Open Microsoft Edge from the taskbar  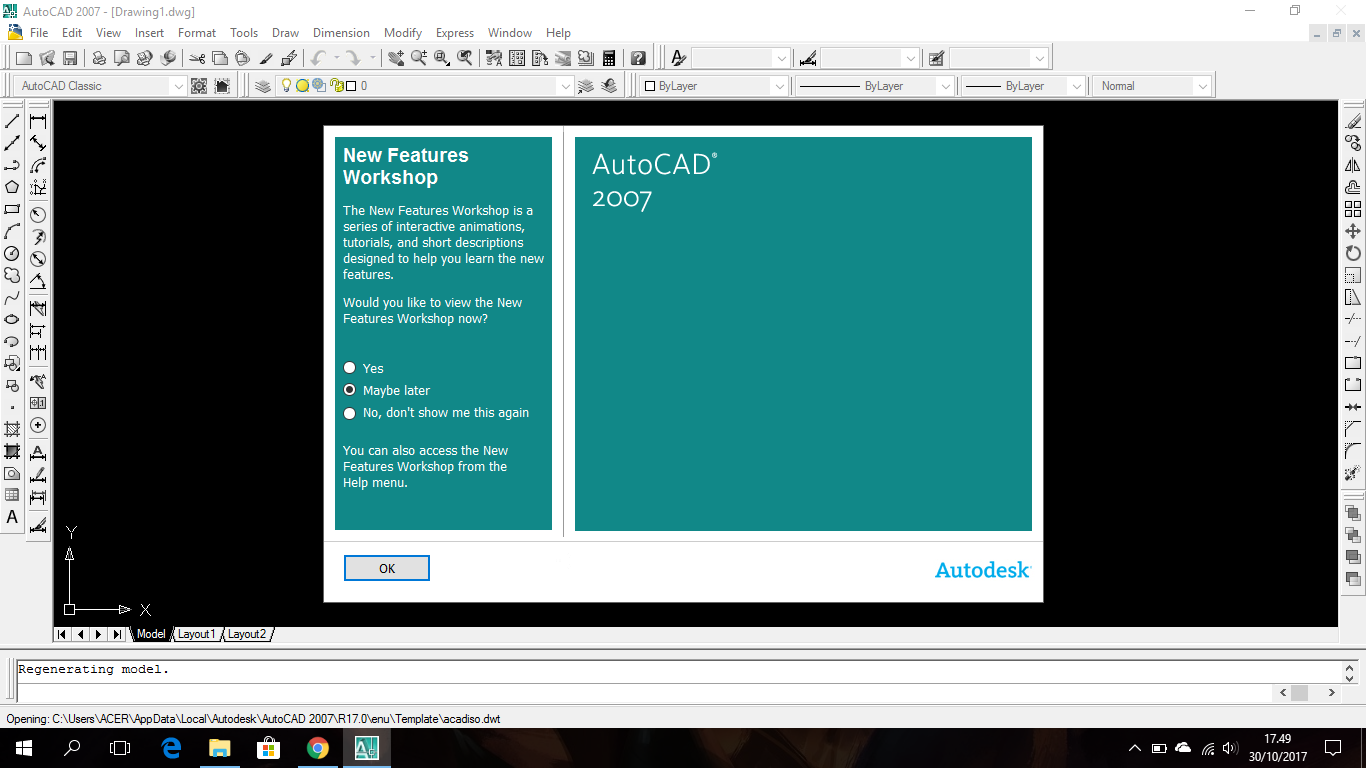tap(171, 748)
